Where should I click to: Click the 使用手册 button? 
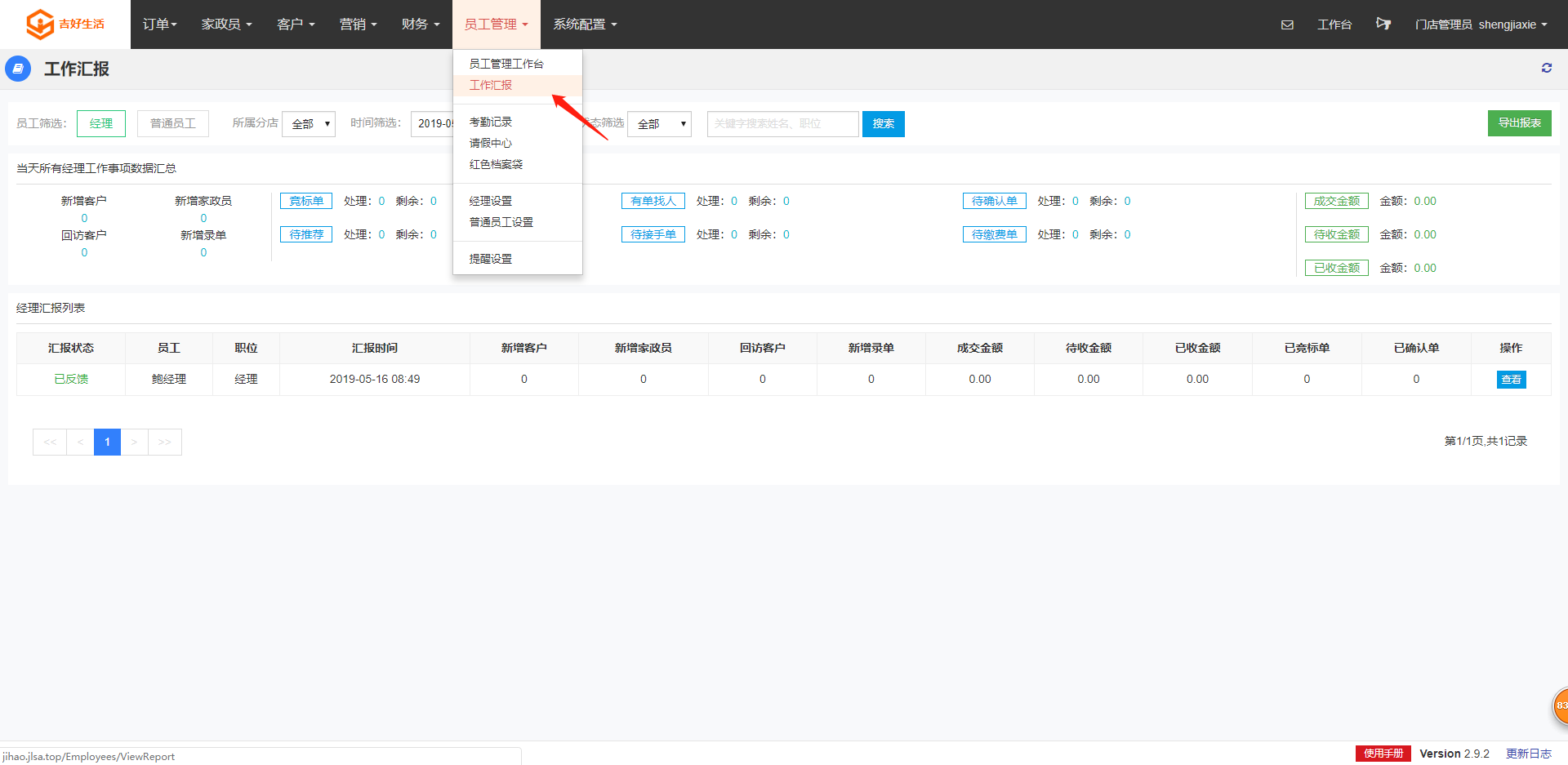tap(1383, 754)
